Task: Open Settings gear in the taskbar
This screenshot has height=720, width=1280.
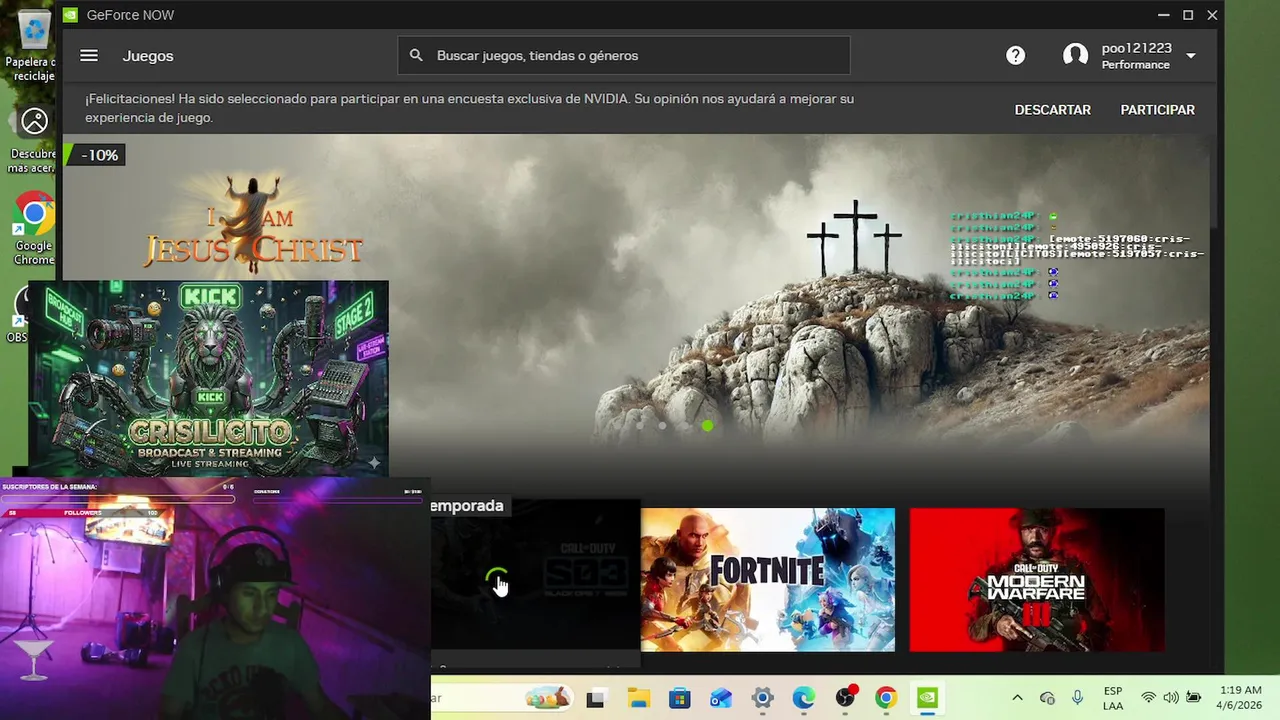Action: coord(763,698)
